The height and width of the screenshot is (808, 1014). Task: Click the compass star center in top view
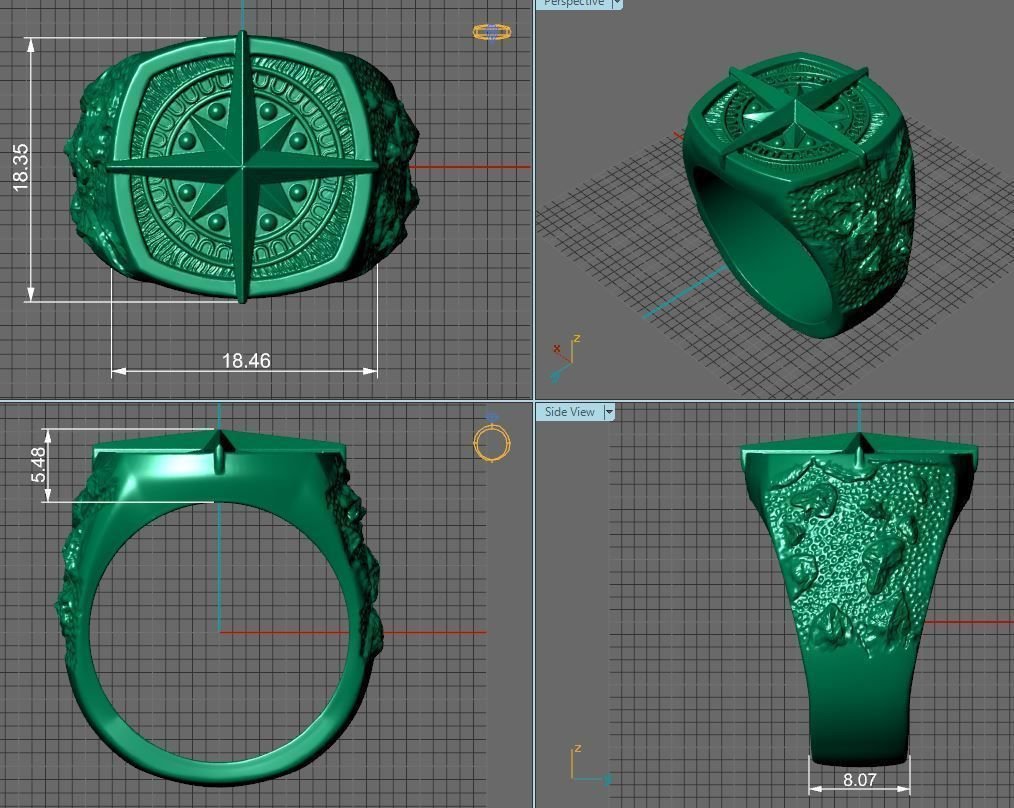(x=243, y=167)
